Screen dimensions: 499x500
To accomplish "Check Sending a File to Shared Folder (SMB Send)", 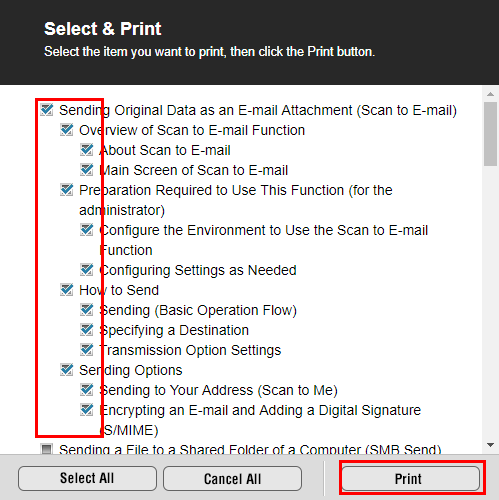I will 47,449.
